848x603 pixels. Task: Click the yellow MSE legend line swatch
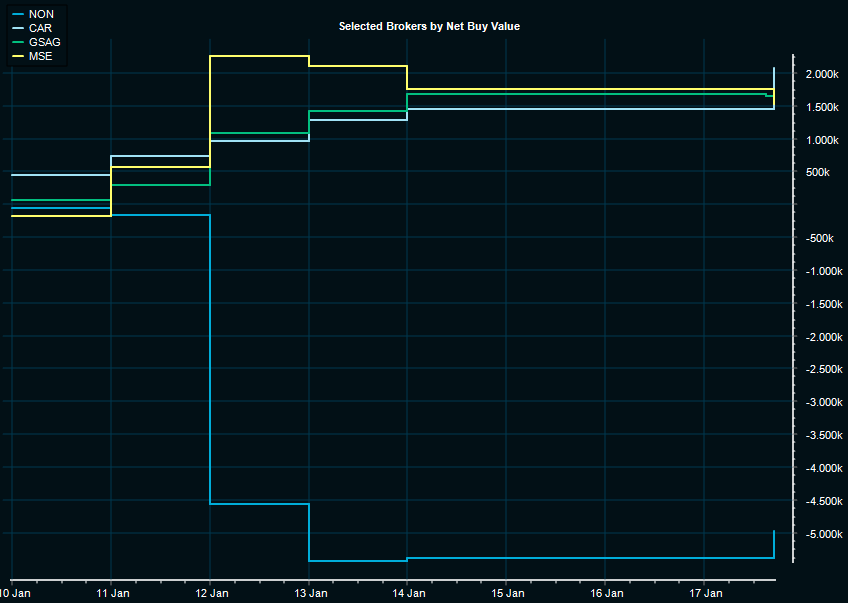17,56
